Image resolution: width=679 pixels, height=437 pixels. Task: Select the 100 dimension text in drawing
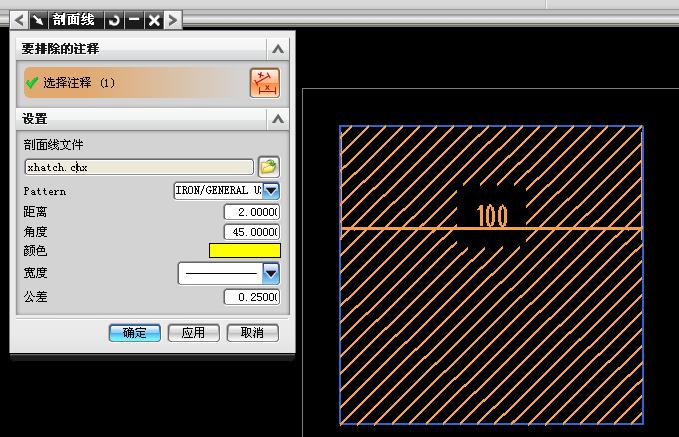point(492,215)
